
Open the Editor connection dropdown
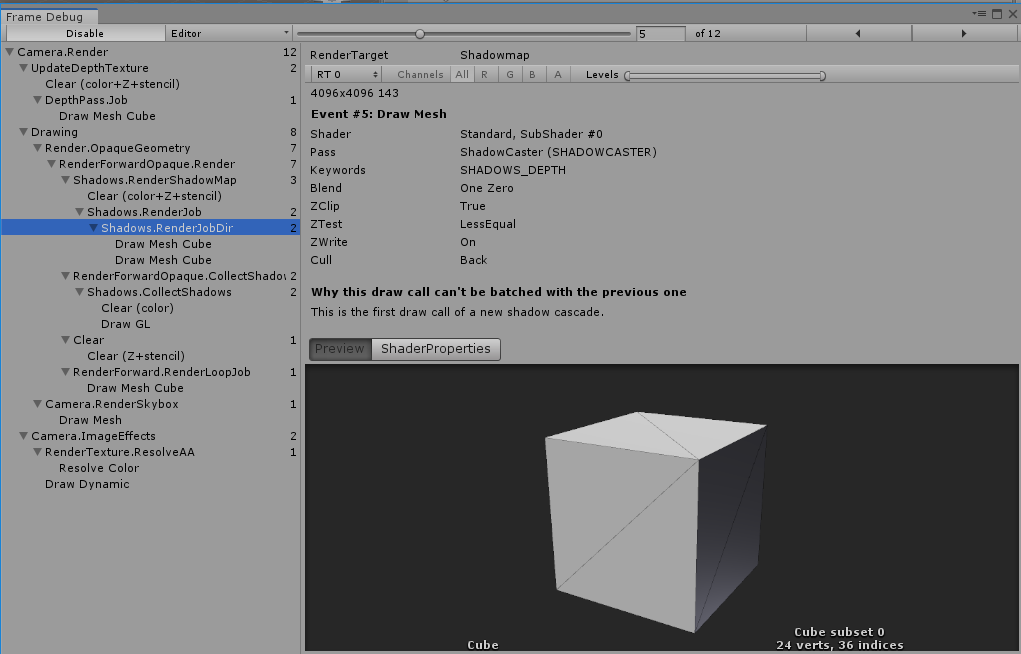pos(229,33)
